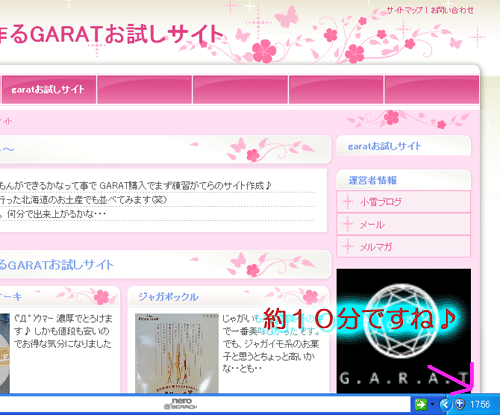The height and width of the screenshot is (415, 500).
Task: Click the ジャガポックル product photo
Action: click(177, 353)
